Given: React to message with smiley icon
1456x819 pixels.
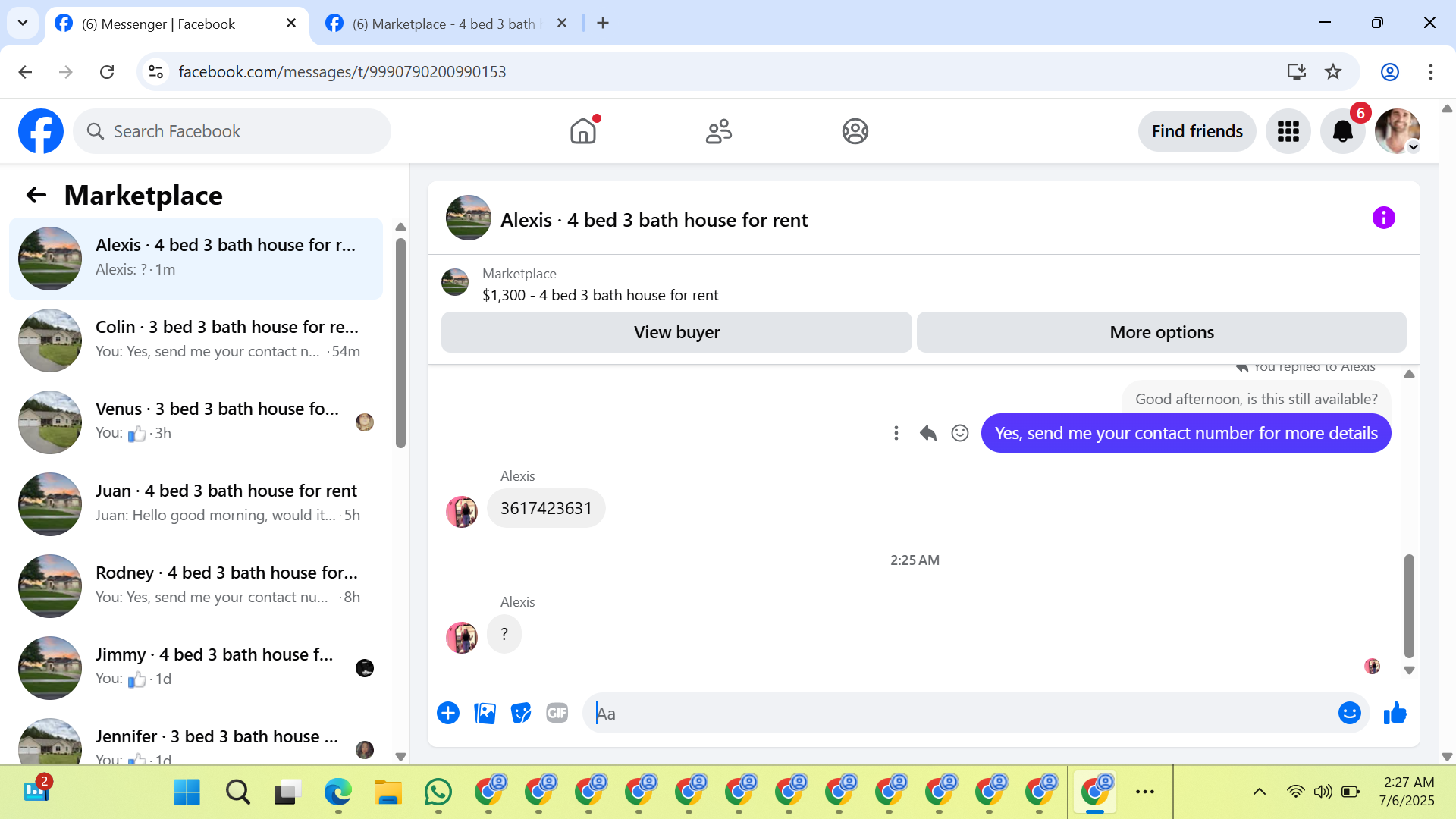Looking at the screenshot, I should [x=960, y=433].
